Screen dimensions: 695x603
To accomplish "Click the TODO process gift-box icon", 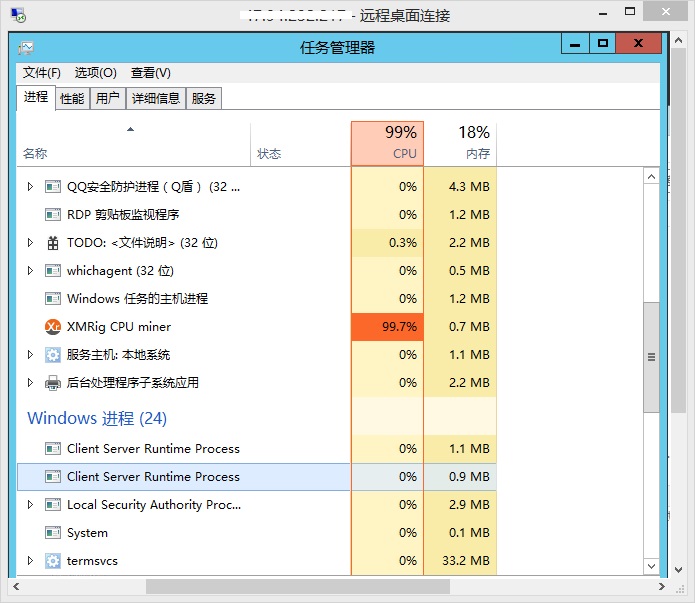I will click(53, 243).
